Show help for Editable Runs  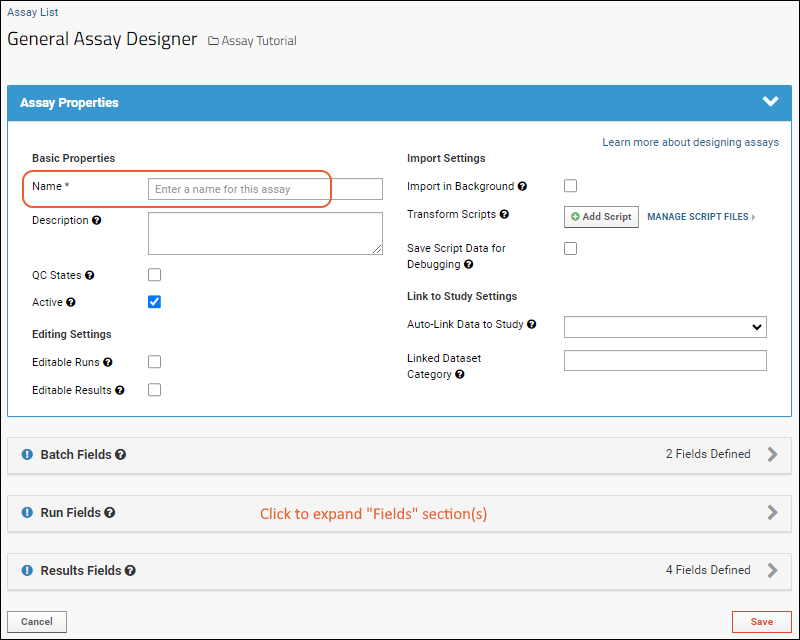108,362
